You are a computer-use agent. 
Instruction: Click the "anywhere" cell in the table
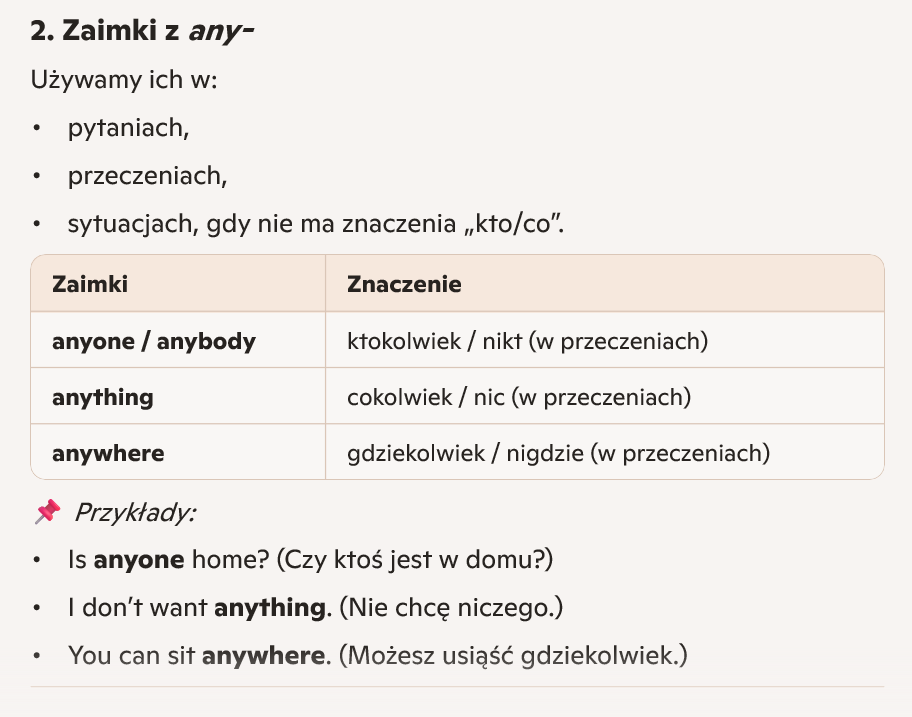[x=108, y=453]
